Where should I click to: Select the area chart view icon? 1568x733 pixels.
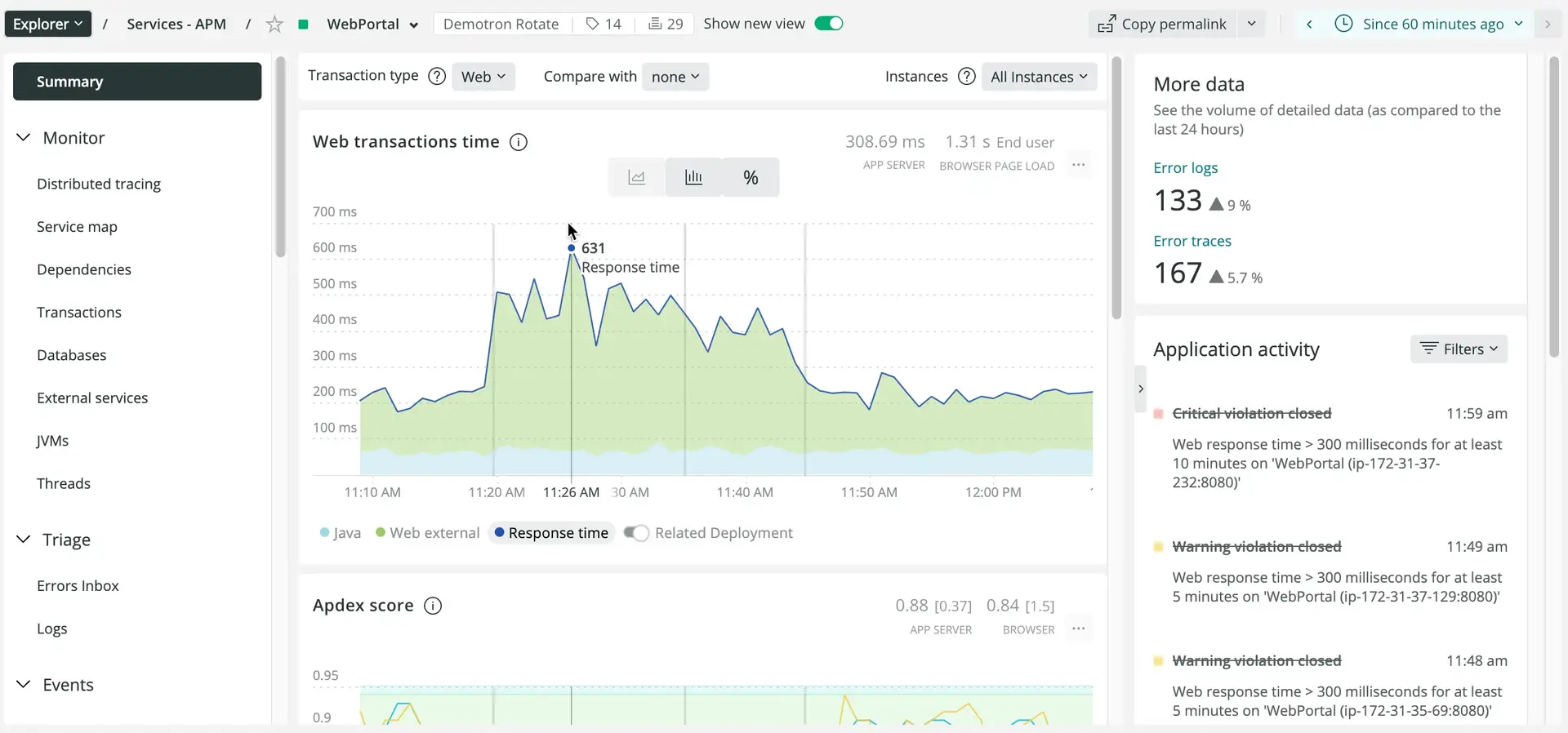[x=636, y=177]
